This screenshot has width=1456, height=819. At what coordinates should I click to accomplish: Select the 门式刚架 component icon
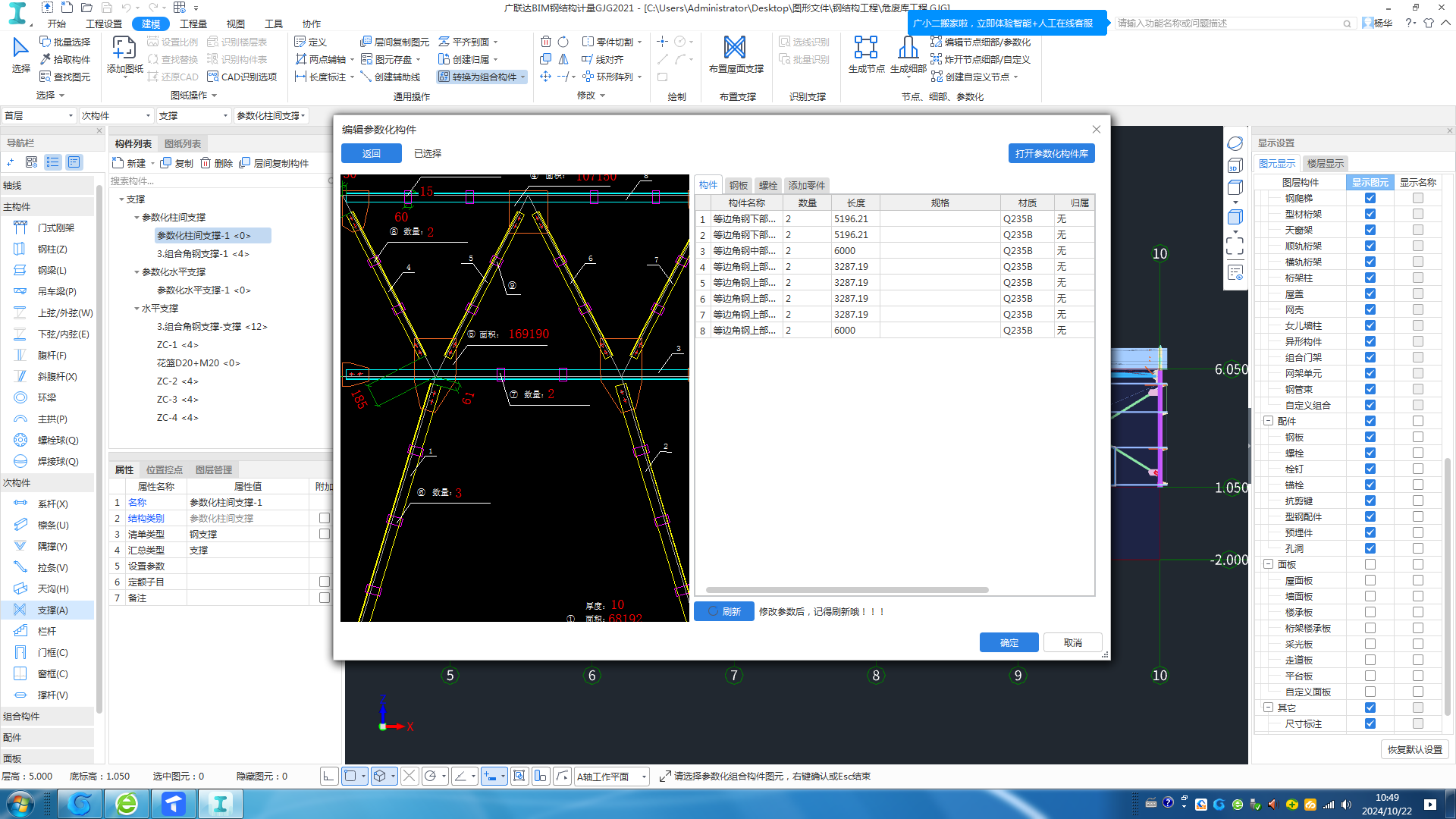pyautogui.click(x=20, y=227)
